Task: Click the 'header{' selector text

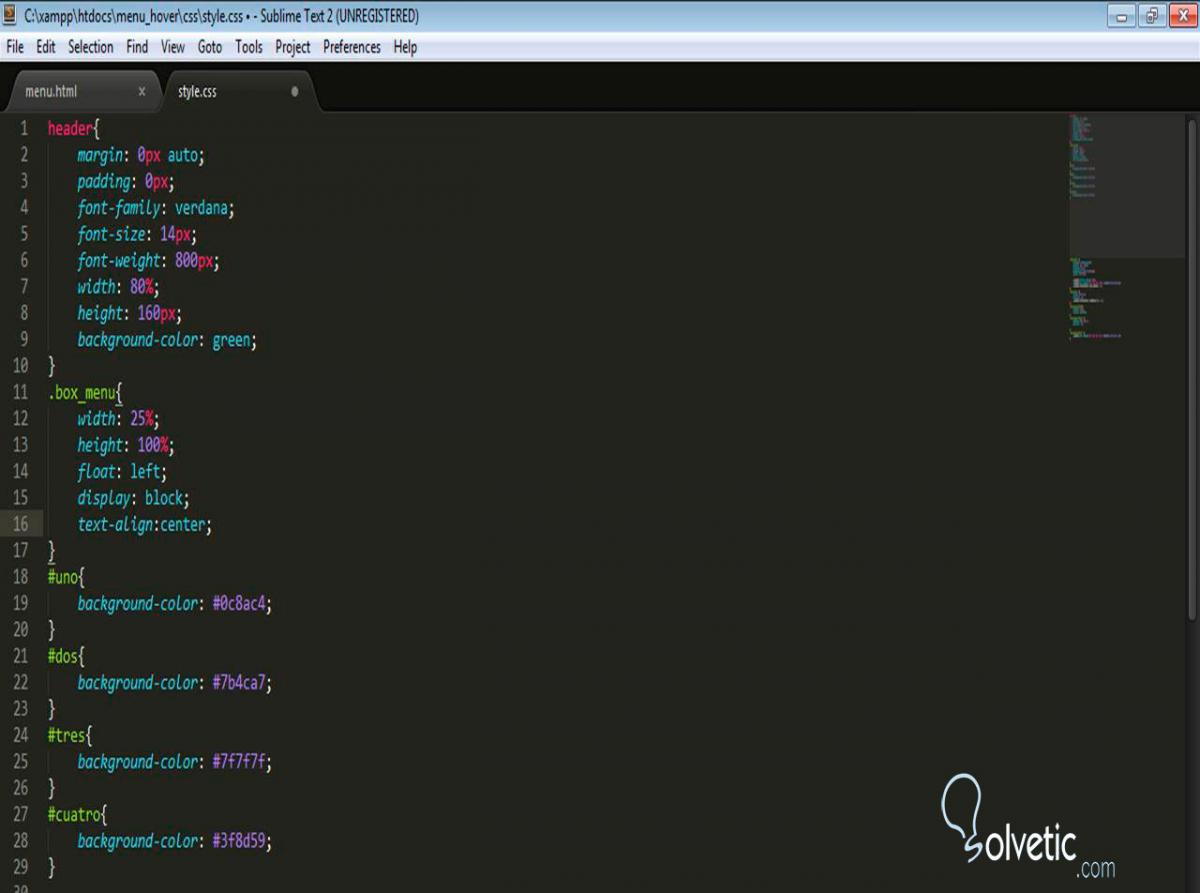Action: [74, 129]
